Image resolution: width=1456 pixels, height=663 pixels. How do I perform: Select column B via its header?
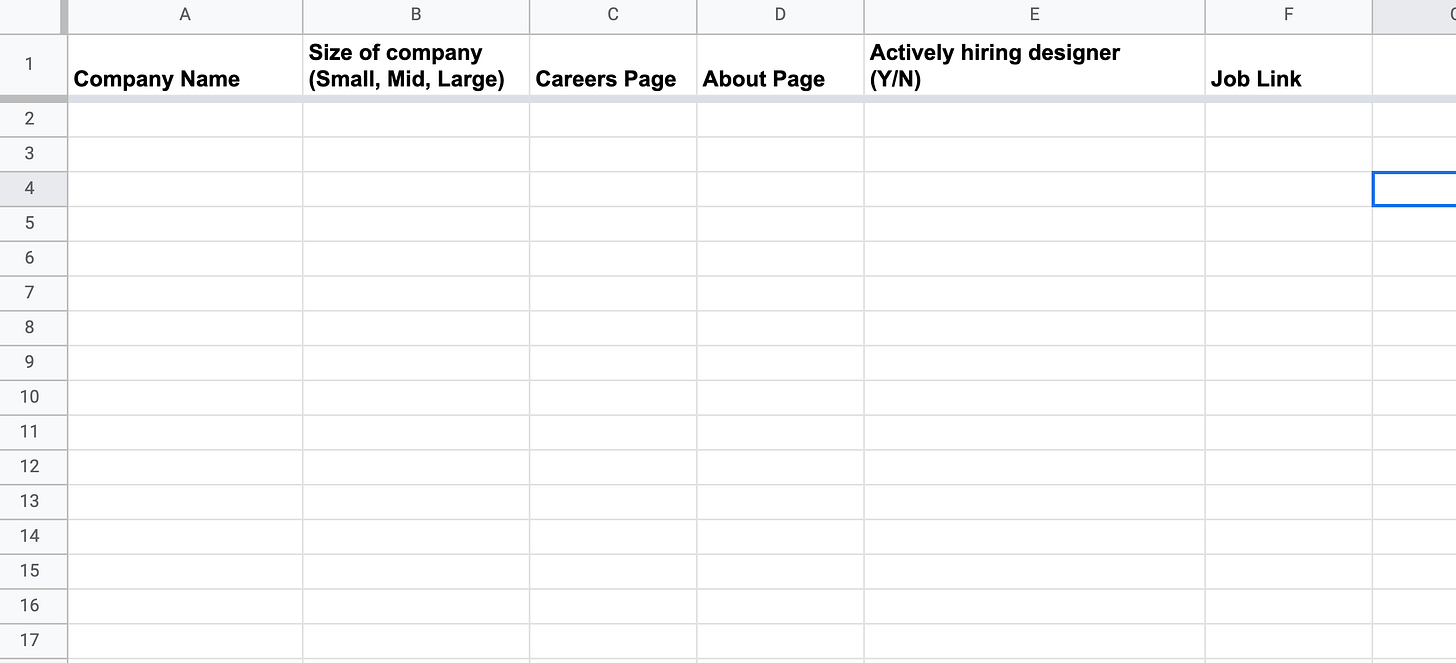pos(414,15)
